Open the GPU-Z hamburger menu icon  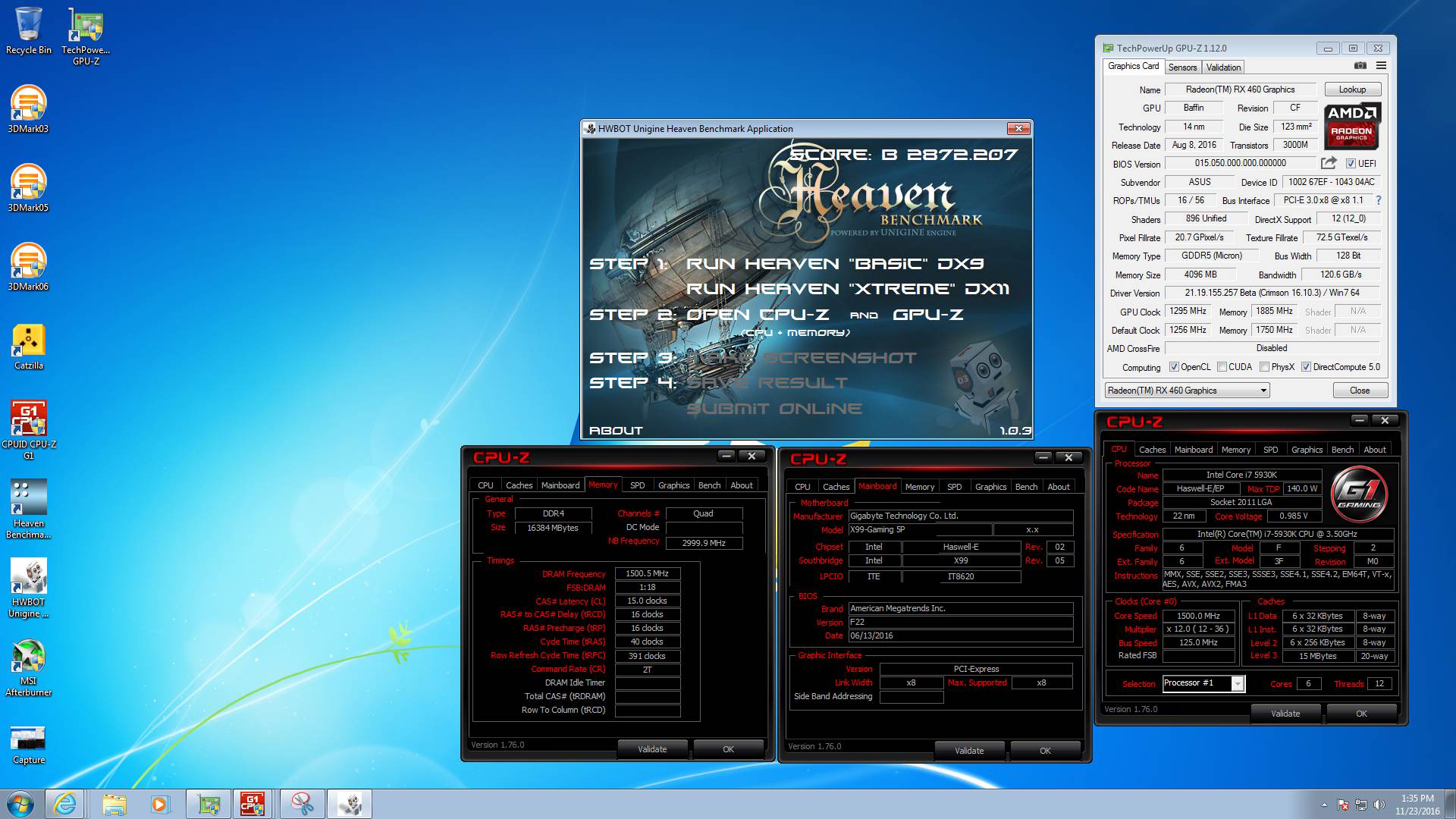click(x=1381, y=66)
